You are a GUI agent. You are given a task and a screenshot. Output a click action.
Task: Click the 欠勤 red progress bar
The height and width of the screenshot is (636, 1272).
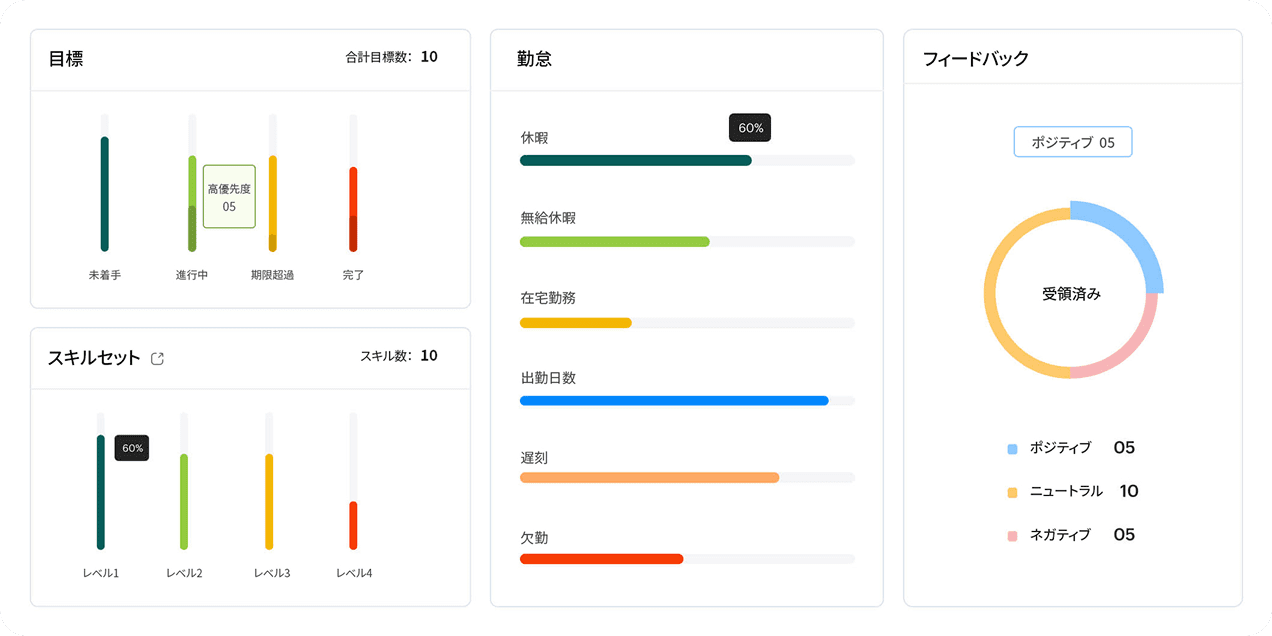pyautogui.click(x=601, y=558)
